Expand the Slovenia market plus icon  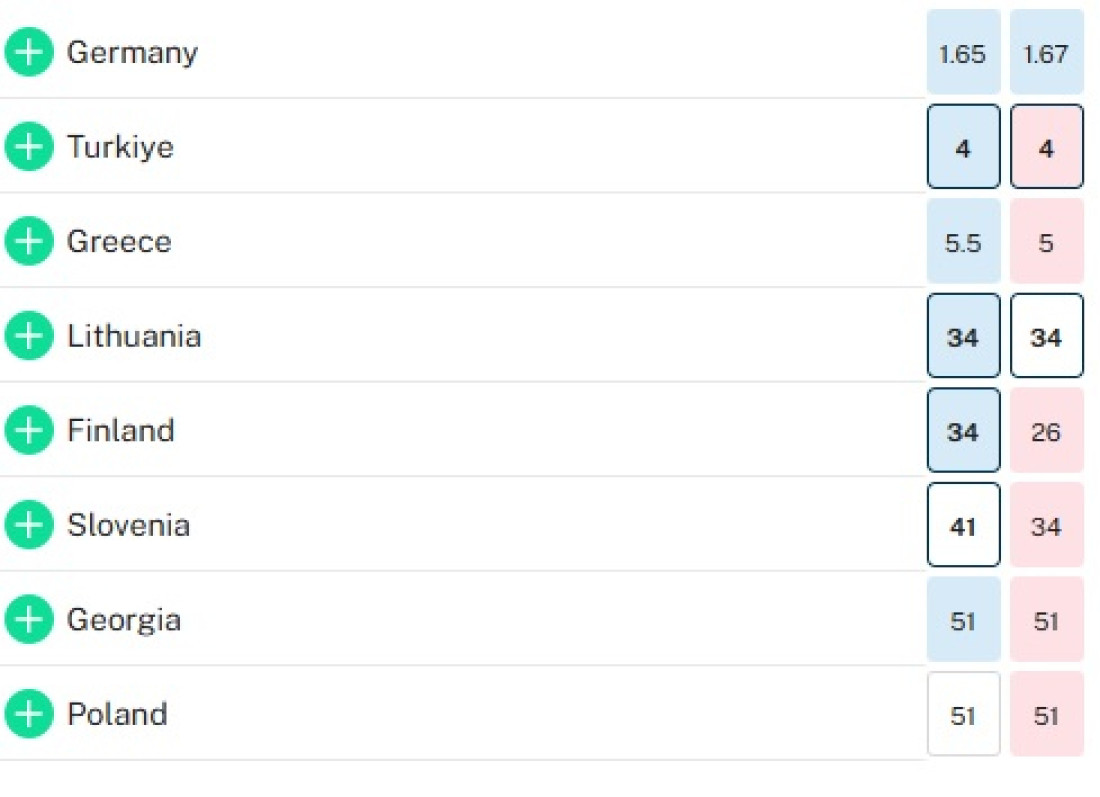point(29,525)
